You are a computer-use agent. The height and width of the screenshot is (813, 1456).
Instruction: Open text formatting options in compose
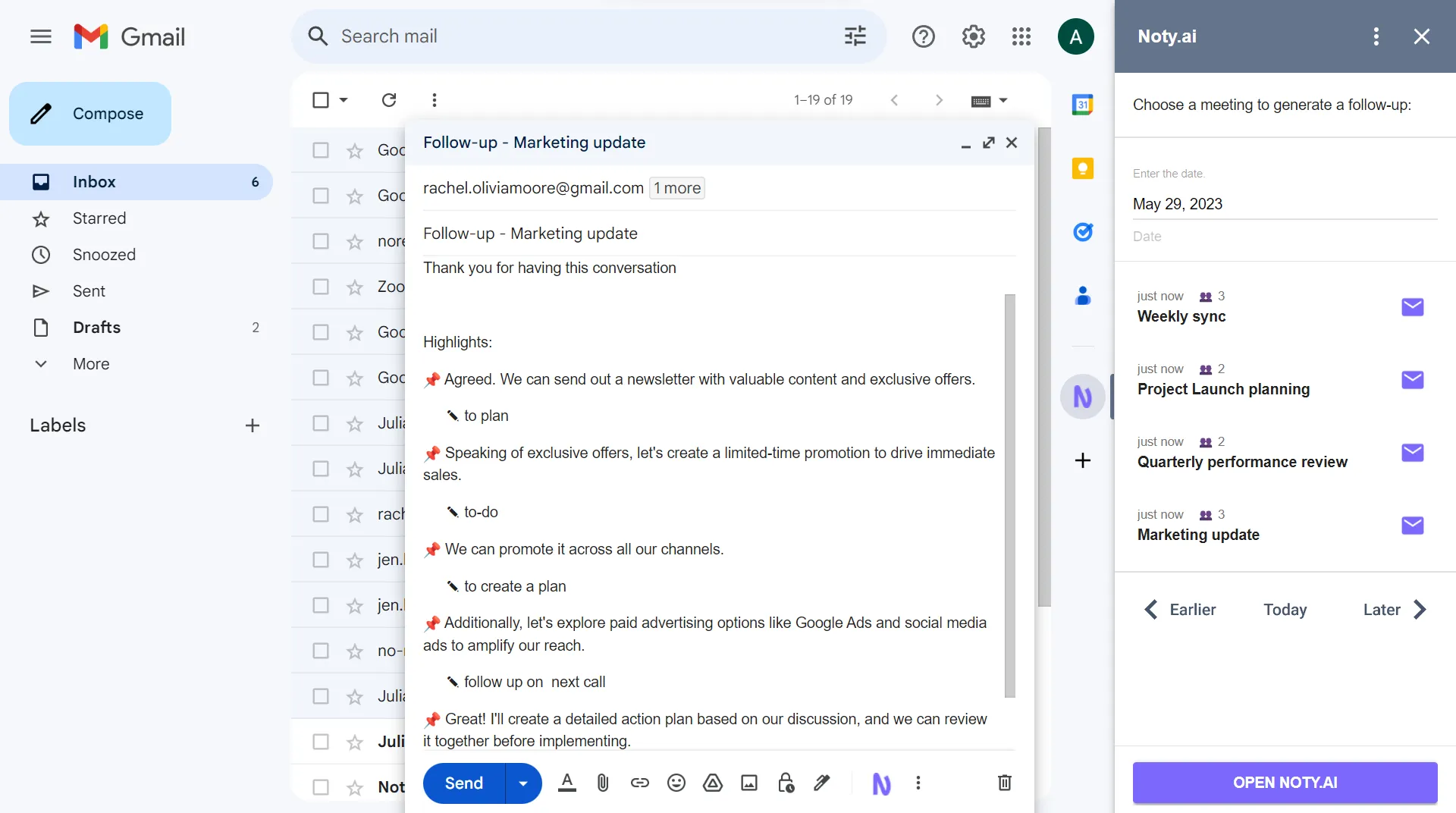pyautogui.click(x=566, y=783)
